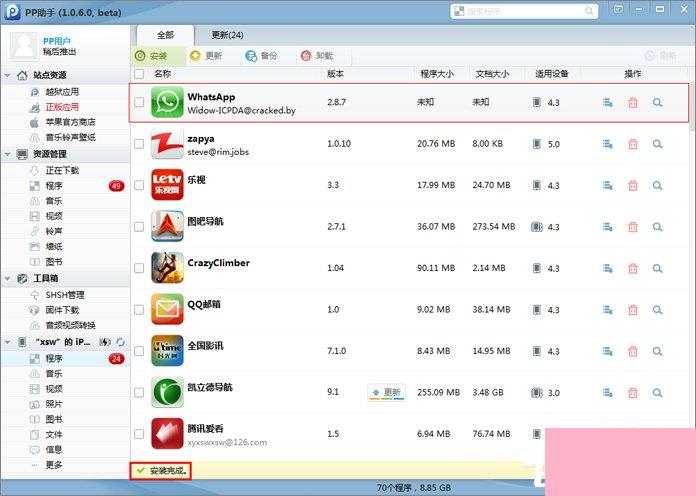696x496 pixels.
Task: Check the 图吧导航 row checkbox
Action: pyautogui.click(x=139, y=226)
